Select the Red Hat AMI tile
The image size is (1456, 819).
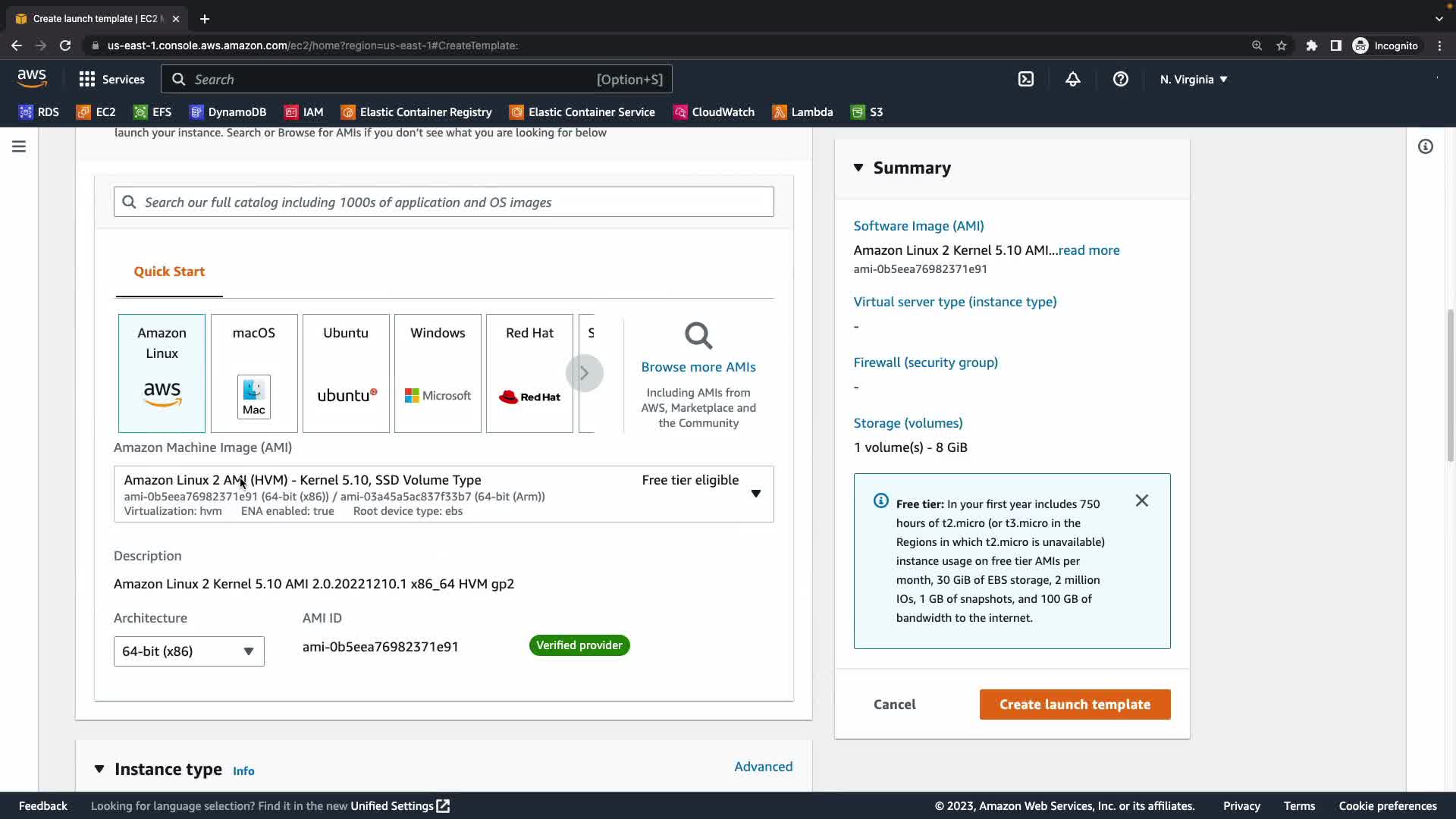(529, 373)
